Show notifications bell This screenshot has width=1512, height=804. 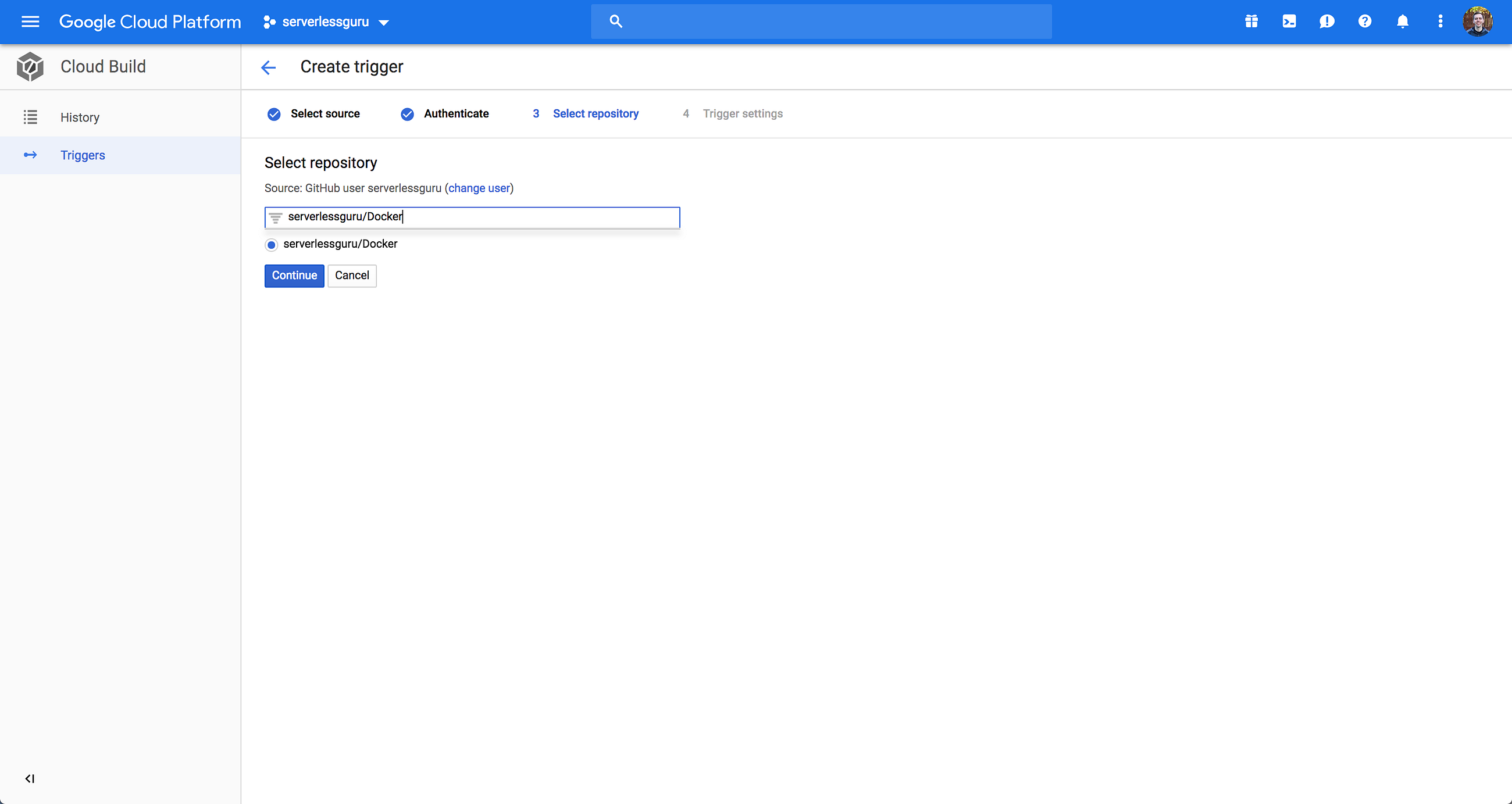click(1402, 22)
